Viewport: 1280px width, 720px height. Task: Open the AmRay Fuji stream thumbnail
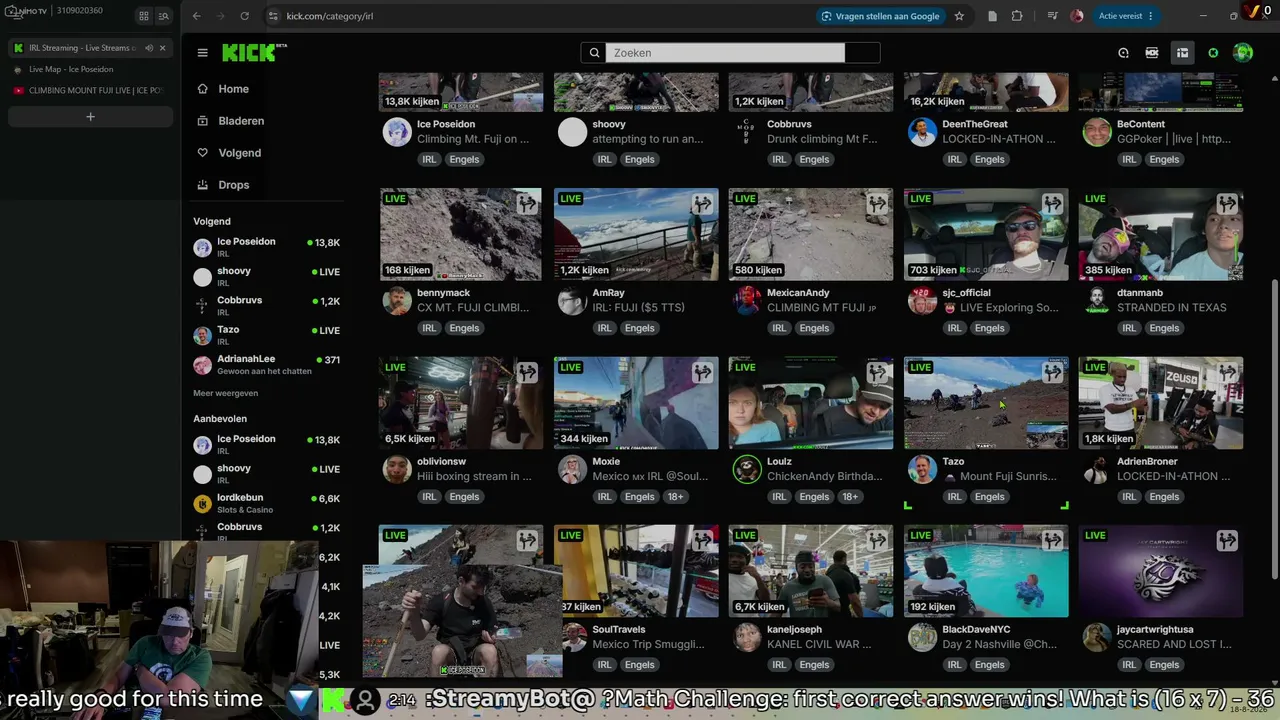point(636,234)
